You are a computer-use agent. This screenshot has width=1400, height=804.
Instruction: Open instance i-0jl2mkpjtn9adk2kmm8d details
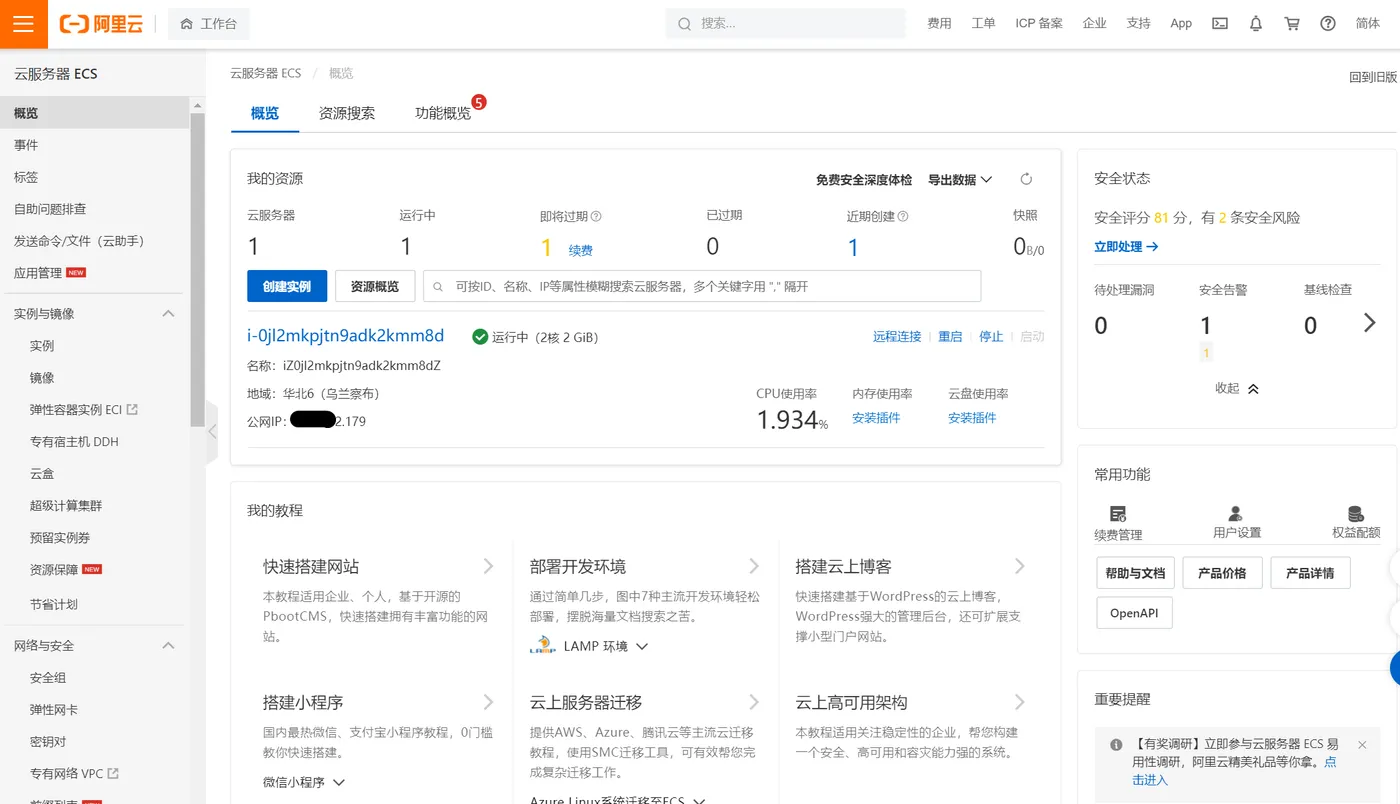click(345, 336)
